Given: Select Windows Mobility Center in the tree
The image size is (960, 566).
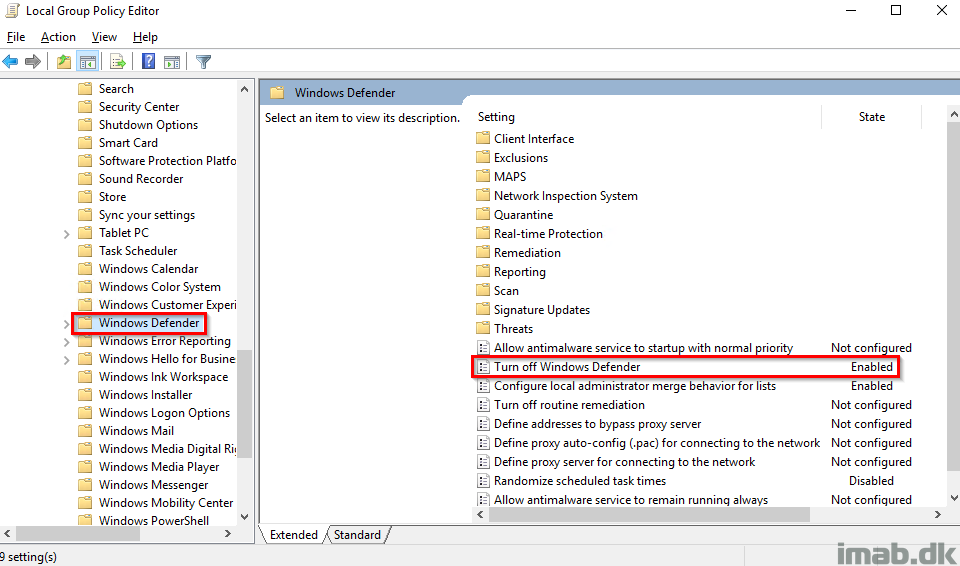Looking at the screenshot, I should click(166, 503).
